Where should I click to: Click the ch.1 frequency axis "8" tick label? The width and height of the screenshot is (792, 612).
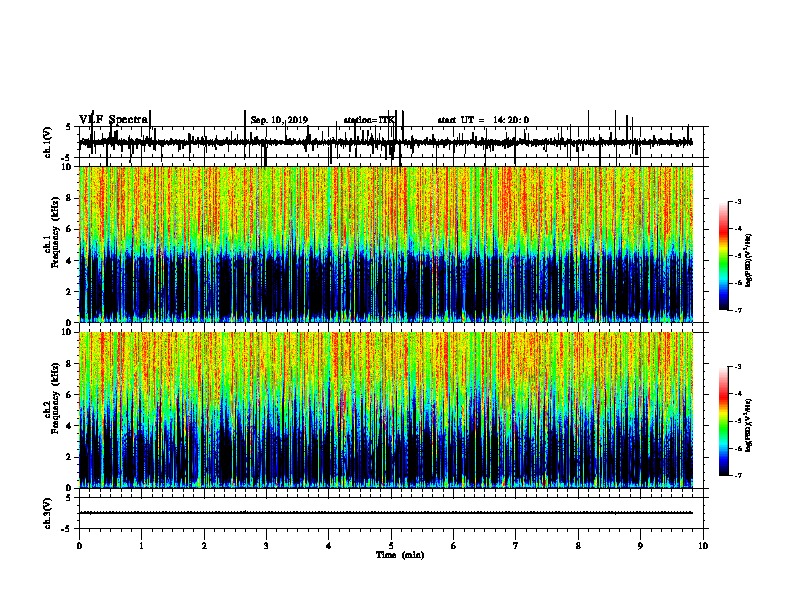point(70,198)
